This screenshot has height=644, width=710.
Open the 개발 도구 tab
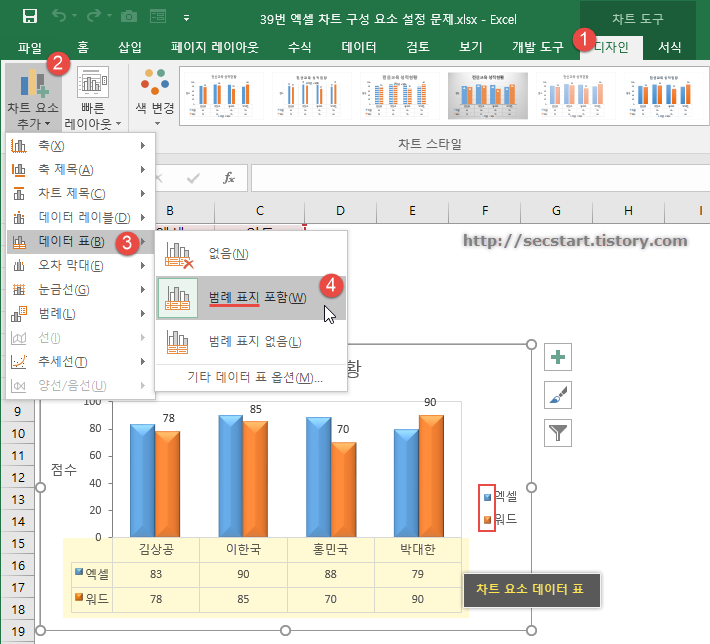coord(537,47)
